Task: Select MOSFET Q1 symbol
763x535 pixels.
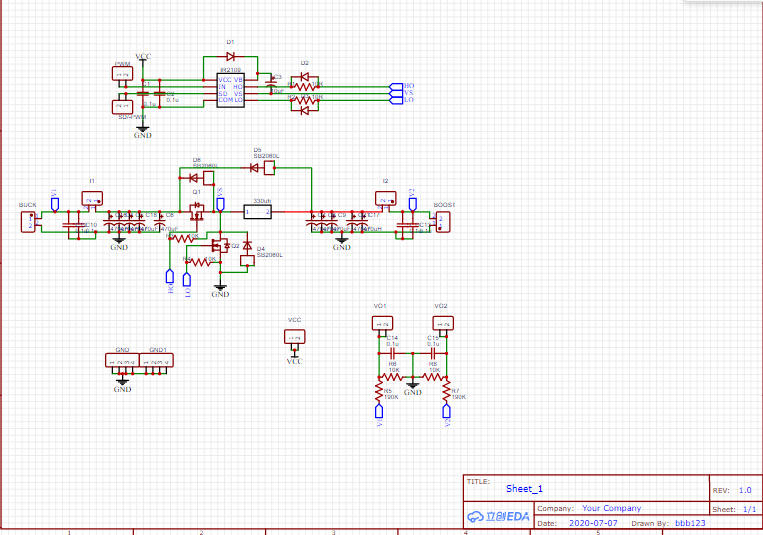Action: [x=197, y=212]
